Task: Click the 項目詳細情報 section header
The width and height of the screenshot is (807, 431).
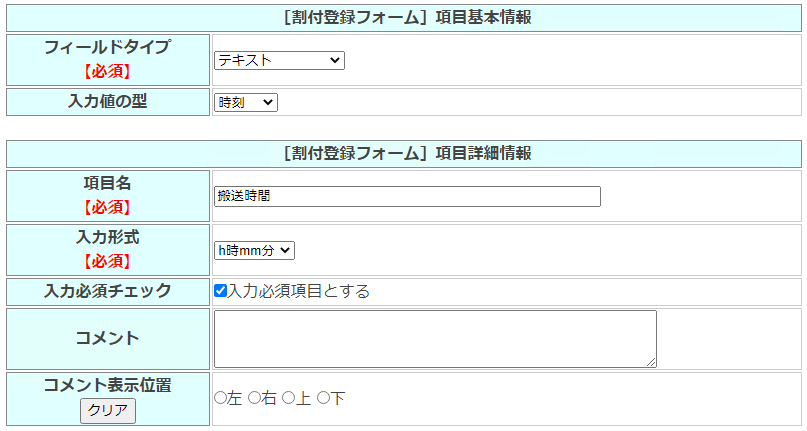Action: (x=404, y=153)
